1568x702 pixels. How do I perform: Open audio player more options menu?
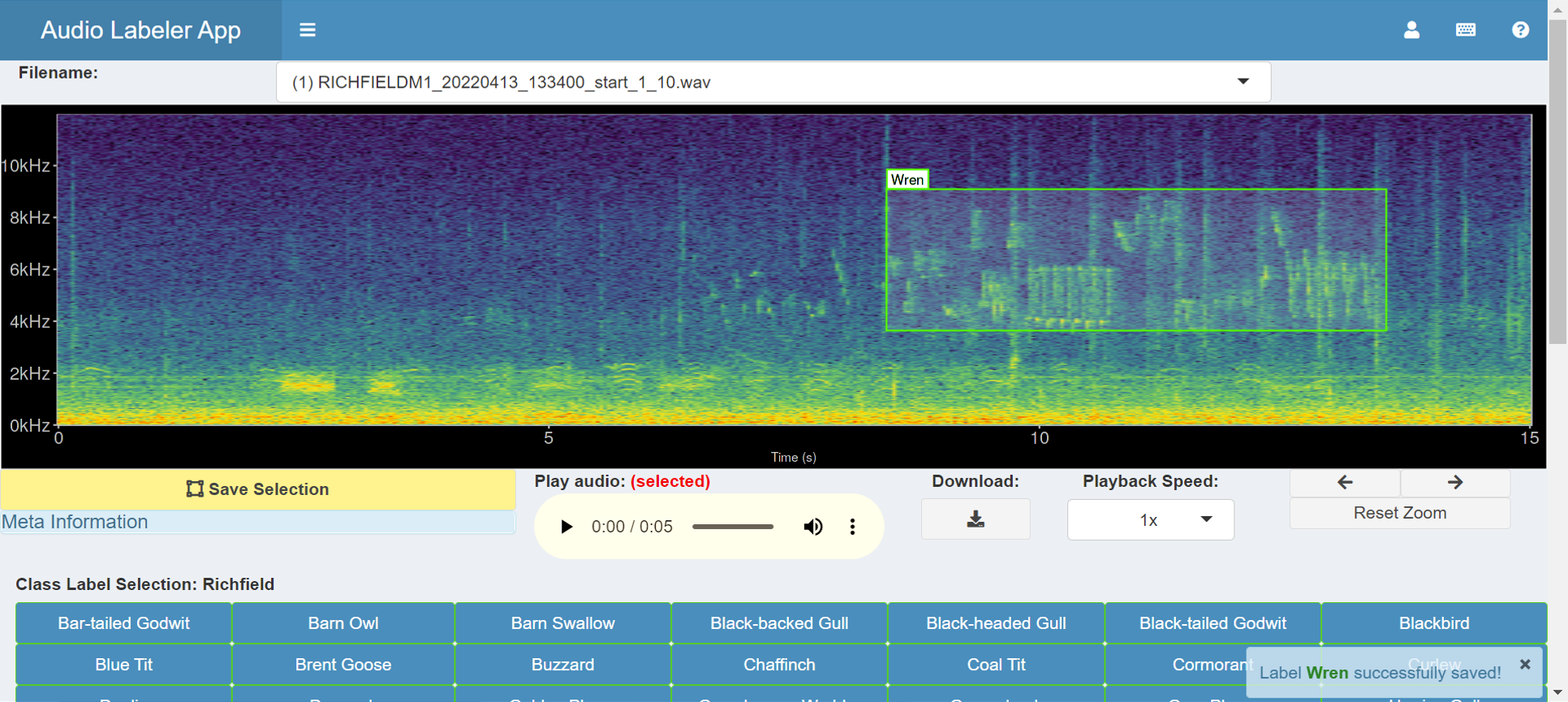tap(852, 527)
